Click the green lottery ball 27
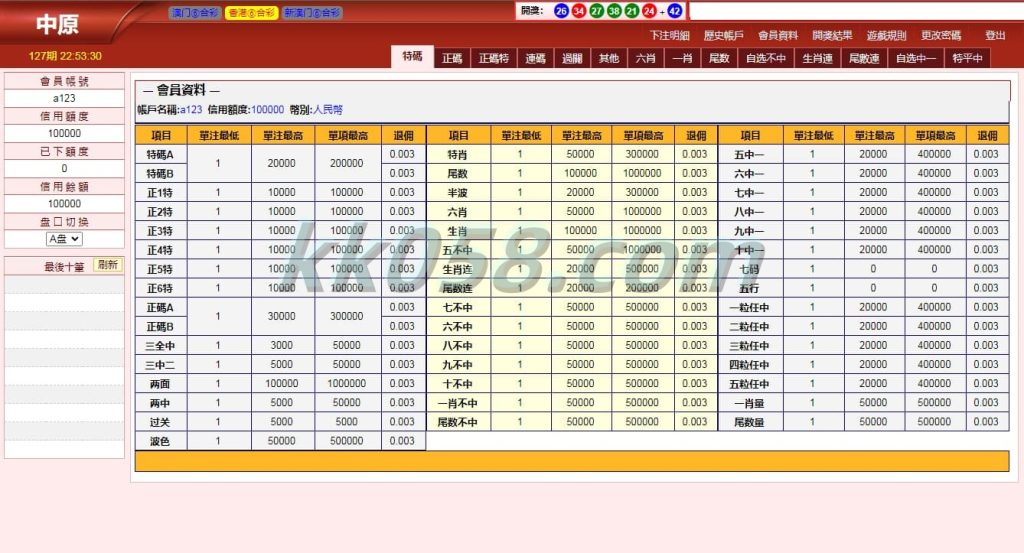Viewport: 1024px width, 553px height. [596, 11]
